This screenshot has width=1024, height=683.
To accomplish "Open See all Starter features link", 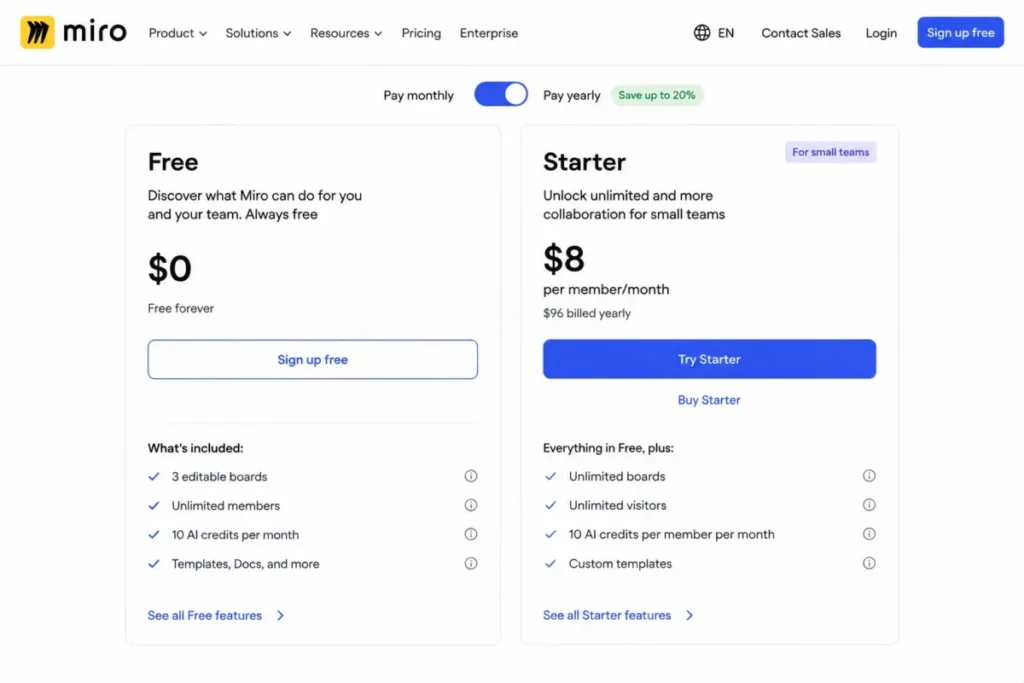I will tap(618, 615).
